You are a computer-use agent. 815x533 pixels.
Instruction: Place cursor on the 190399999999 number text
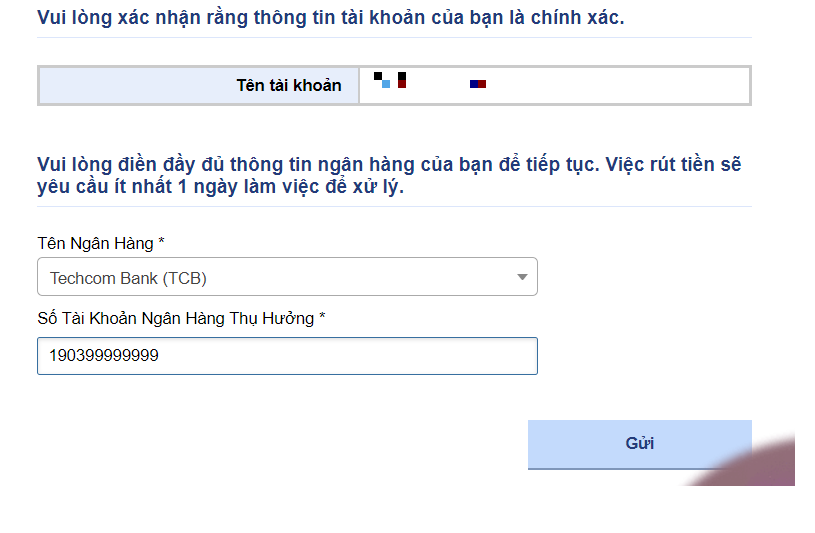(104, 356)
